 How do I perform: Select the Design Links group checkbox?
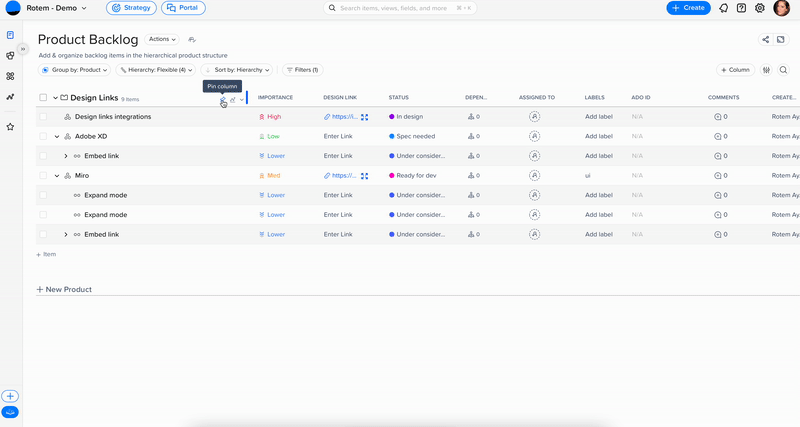click(x=43, y=98)
